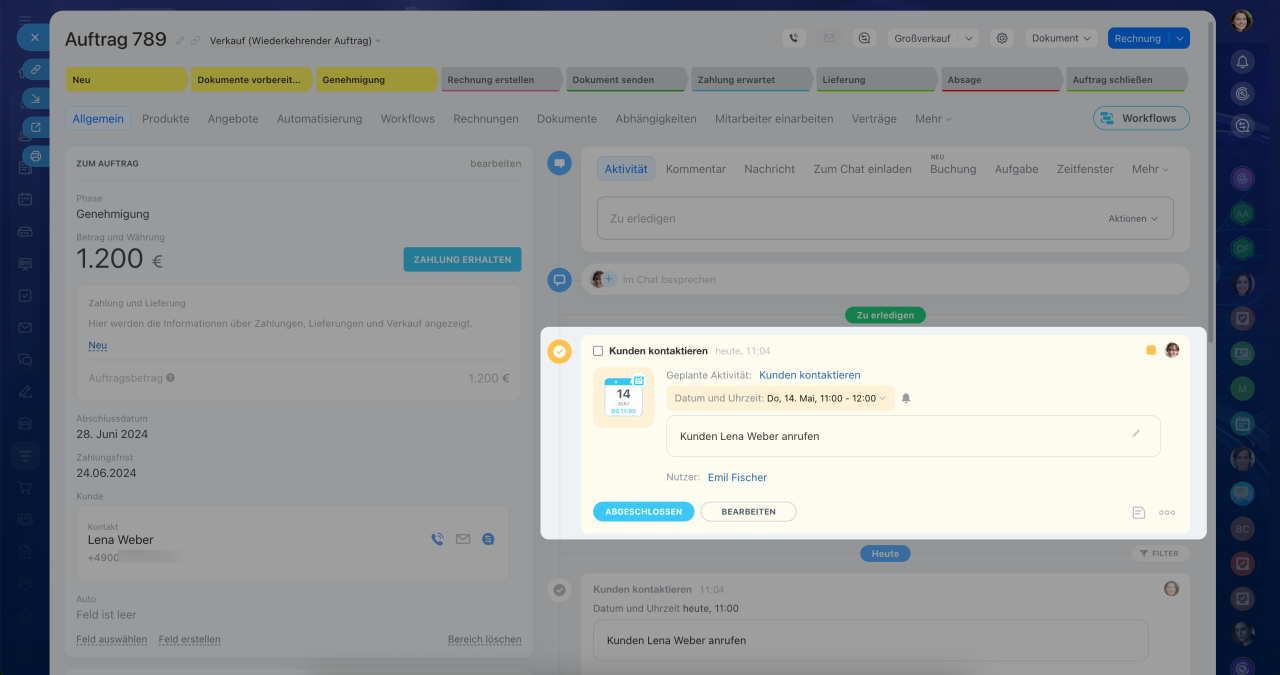Click the phone call icon in header

[794, 38]
